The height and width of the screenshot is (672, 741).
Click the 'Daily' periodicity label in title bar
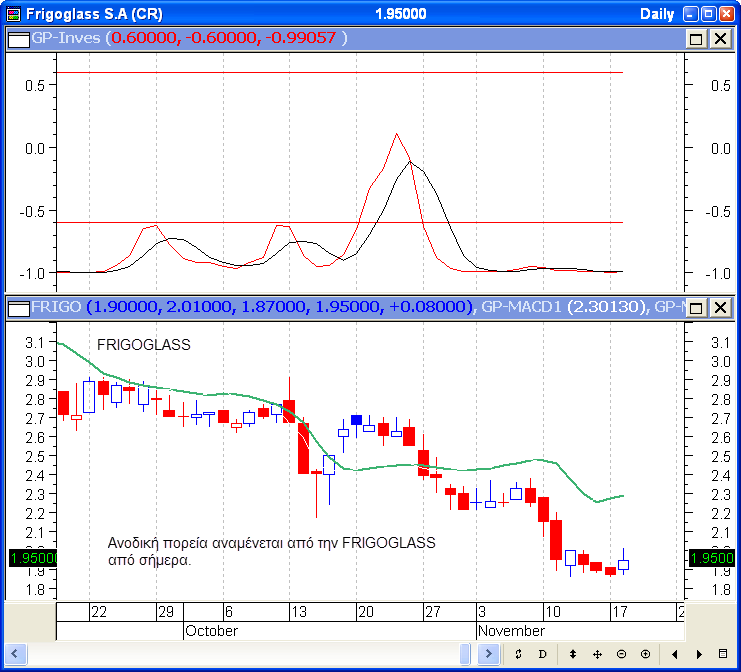(x=657, y=14)
